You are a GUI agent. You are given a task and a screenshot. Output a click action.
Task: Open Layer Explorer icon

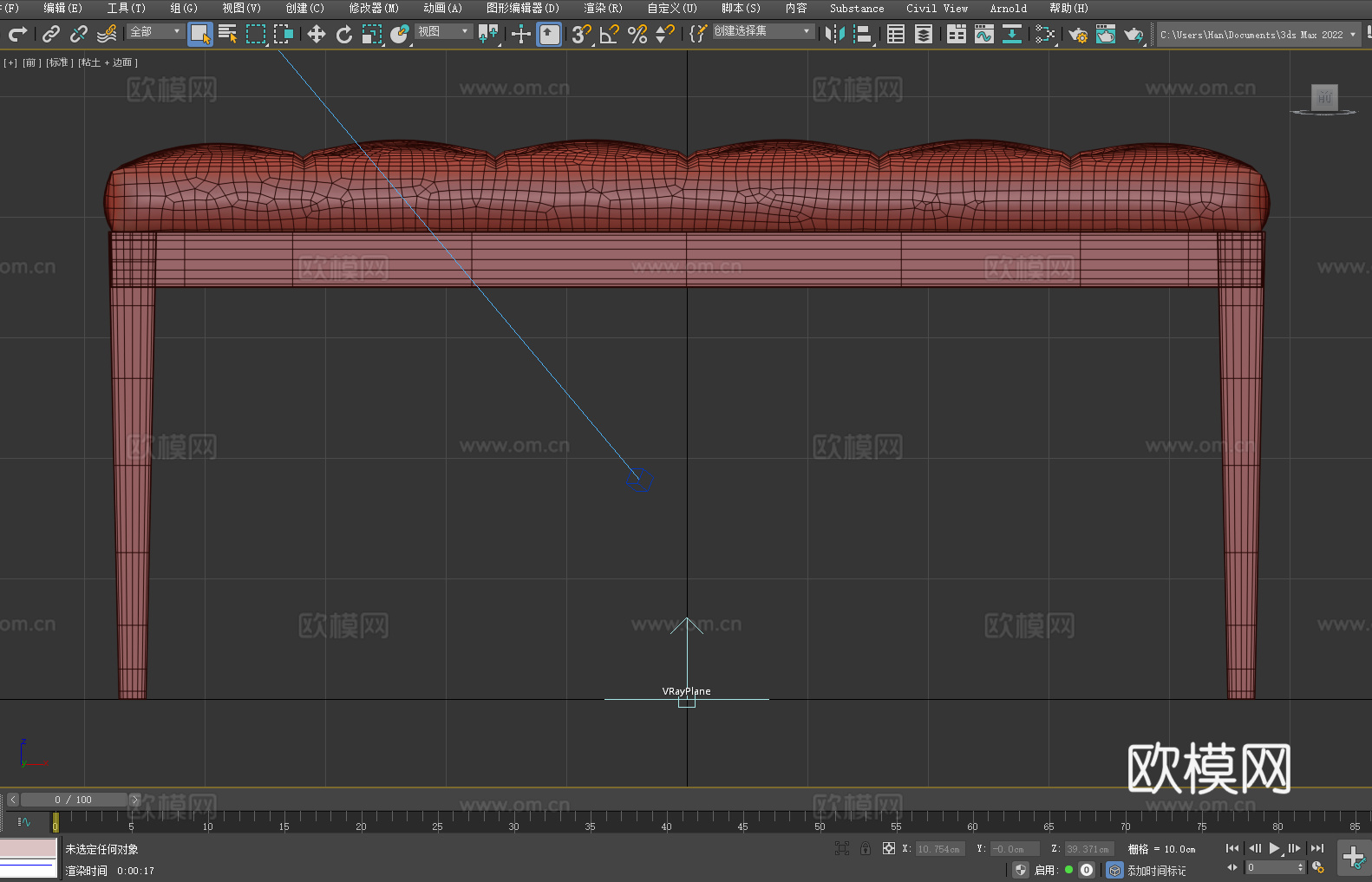924,34
